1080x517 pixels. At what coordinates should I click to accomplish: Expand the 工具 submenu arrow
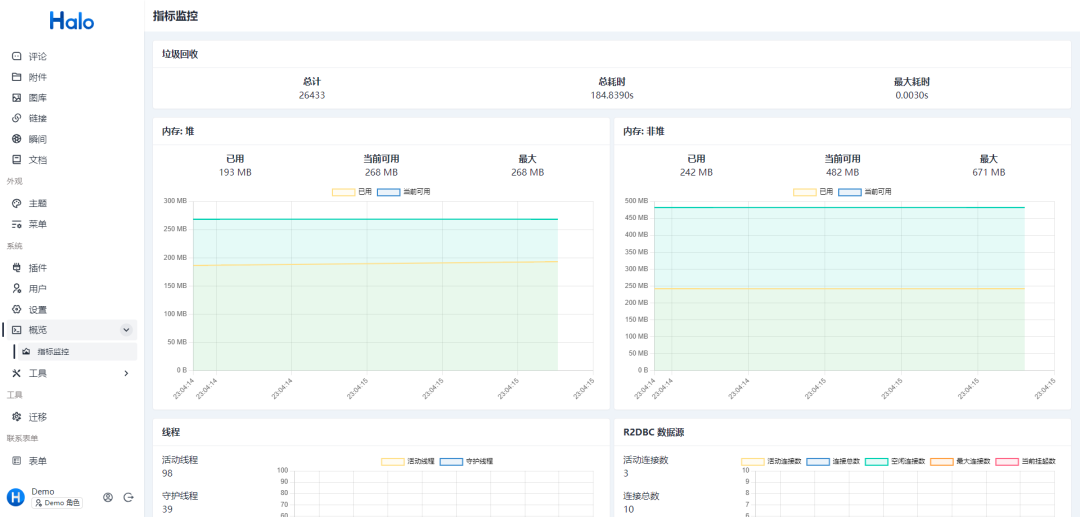click(125, 373)
